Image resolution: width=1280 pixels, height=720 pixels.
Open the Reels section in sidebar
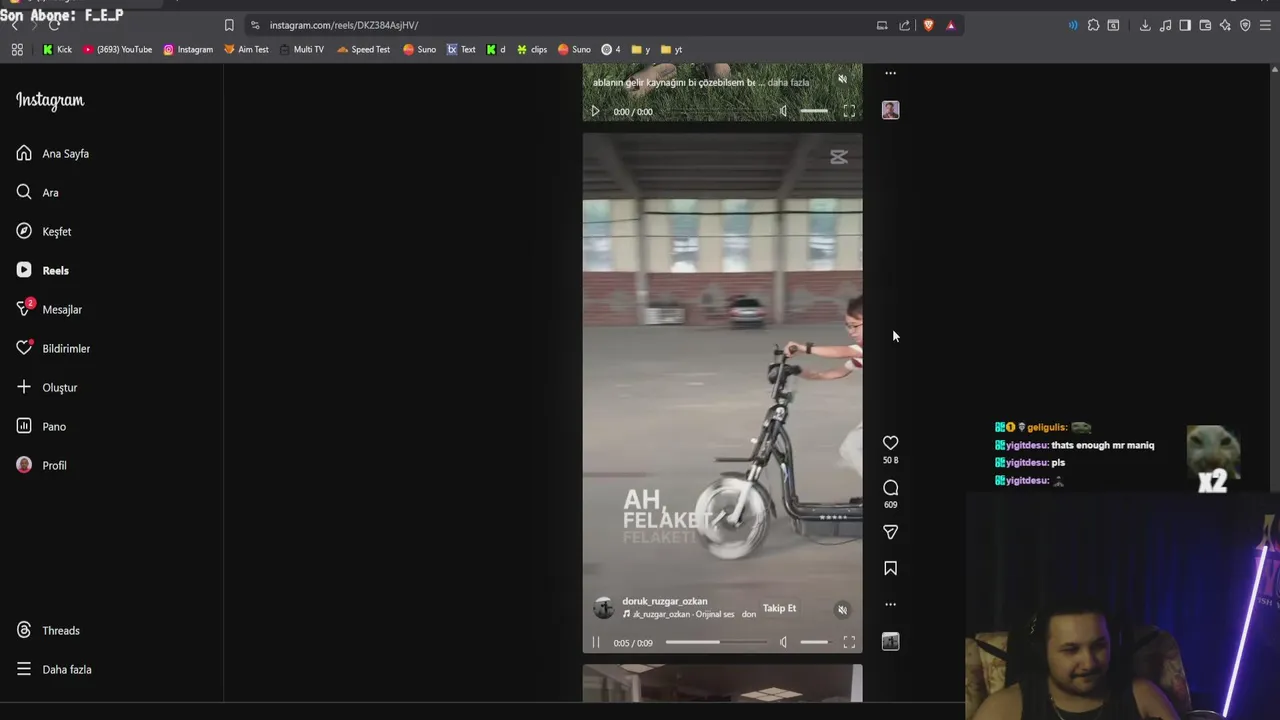pyautogui.click(x=42, y=270)
